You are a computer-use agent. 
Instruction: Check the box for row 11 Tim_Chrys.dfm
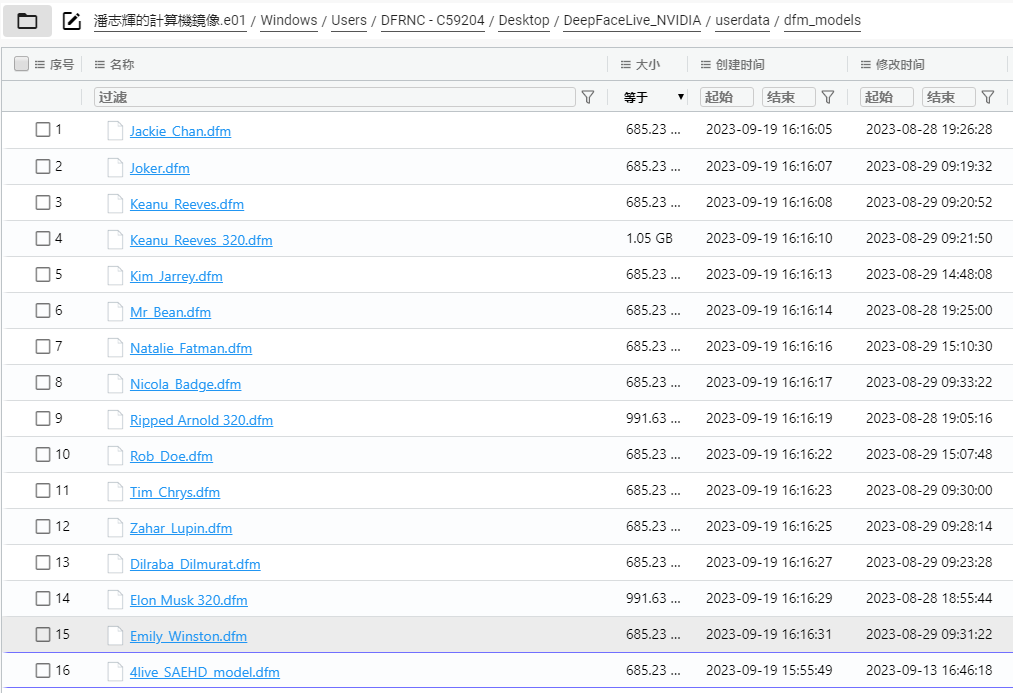(x=43, y=490)
